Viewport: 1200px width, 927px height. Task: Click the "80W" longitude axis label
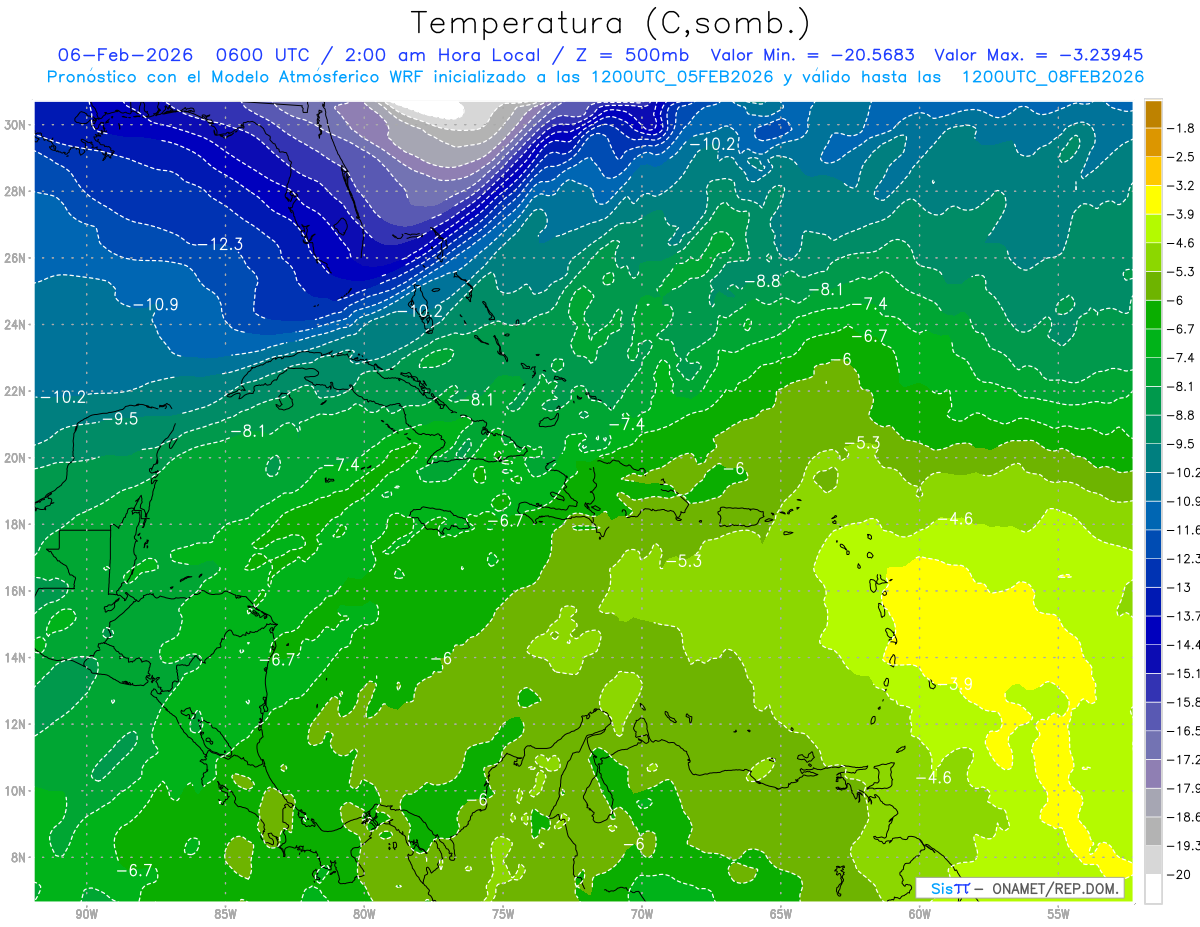(x=364, y=915)
